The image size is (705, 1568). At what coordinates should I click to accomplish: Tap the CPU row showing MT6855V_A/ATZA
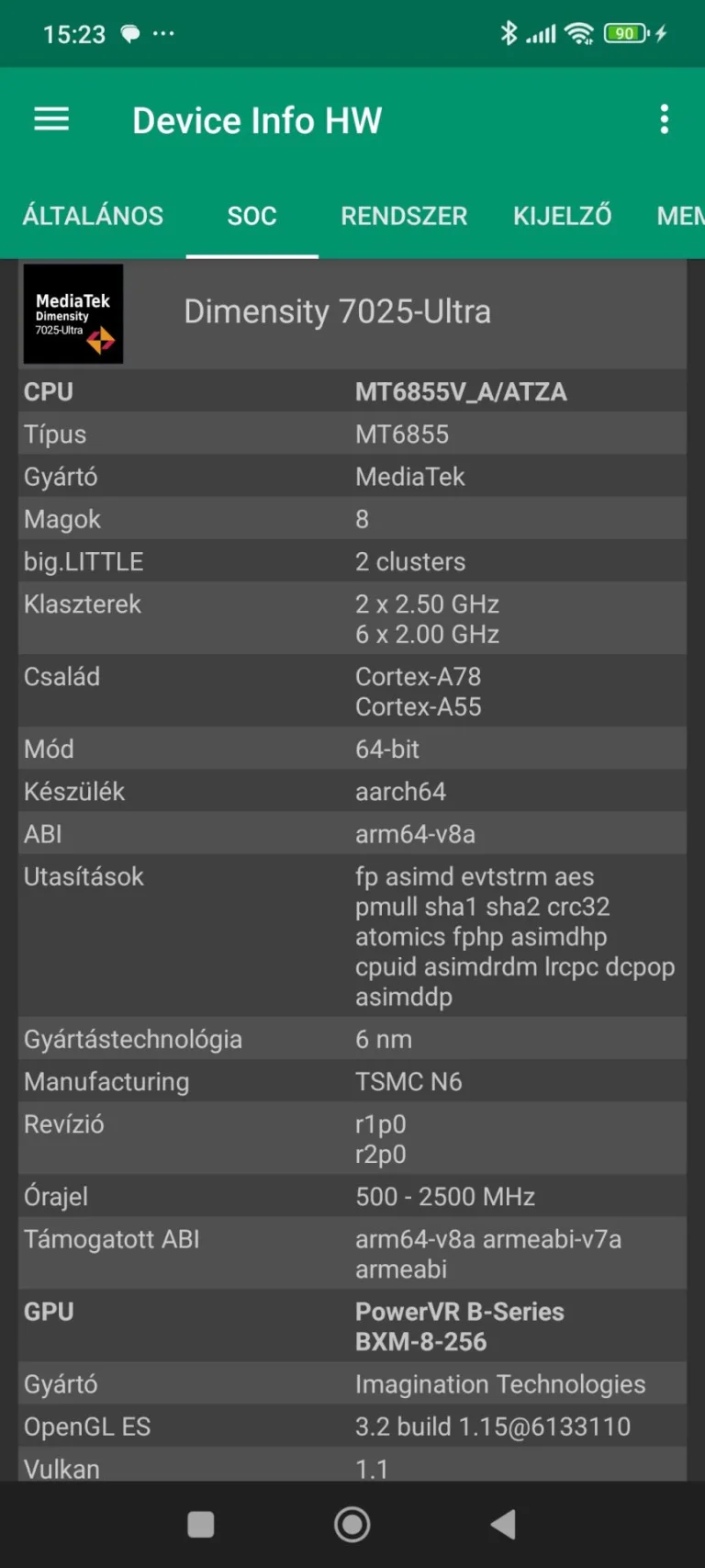[x=352, y=391]
